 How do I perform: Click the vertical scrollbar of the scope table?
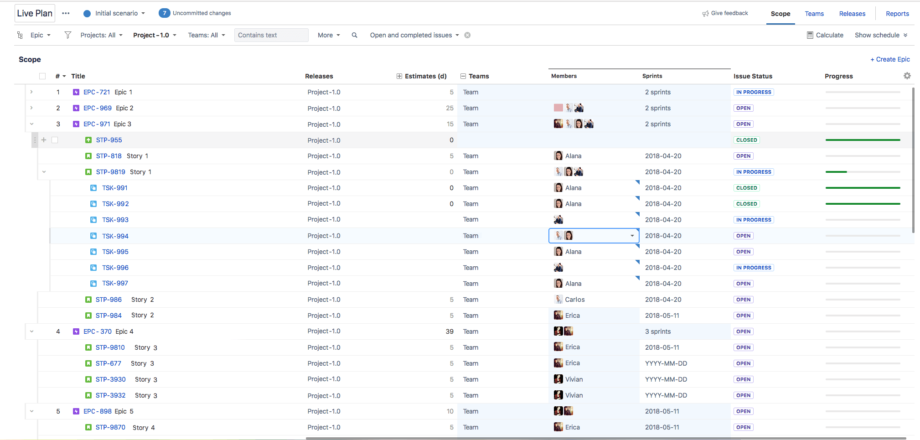tap(914, 158)
